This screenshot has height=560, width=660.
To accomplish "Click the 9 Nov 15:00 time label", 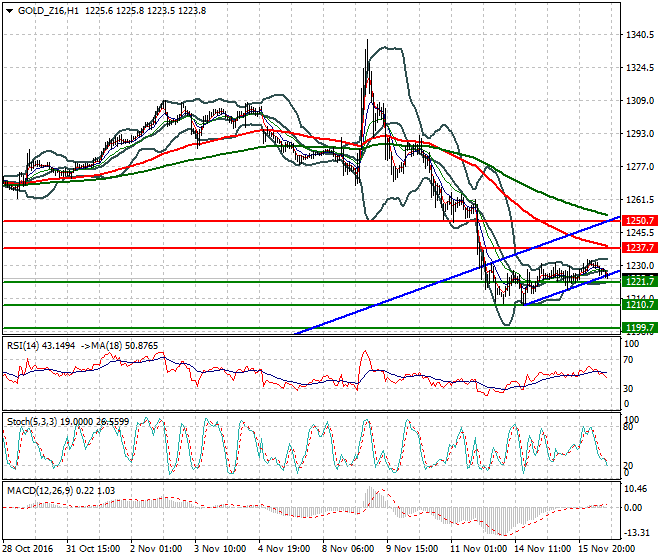I will pyautogui.click(x=412, y=549).
